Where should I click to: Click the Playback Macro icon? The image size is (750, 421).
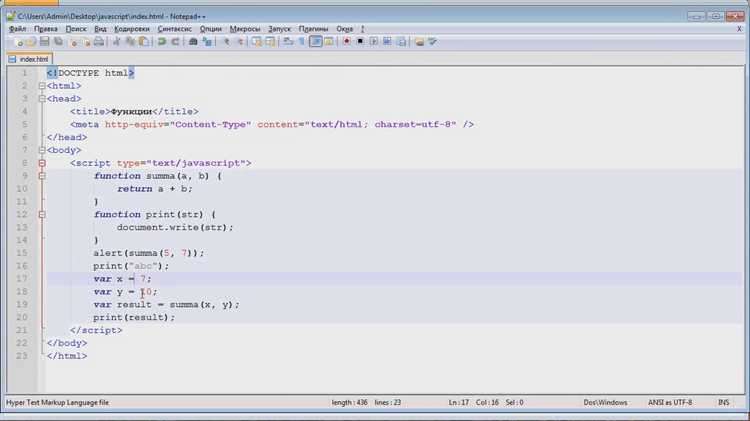pyautogui.click(x=374, y=42)
